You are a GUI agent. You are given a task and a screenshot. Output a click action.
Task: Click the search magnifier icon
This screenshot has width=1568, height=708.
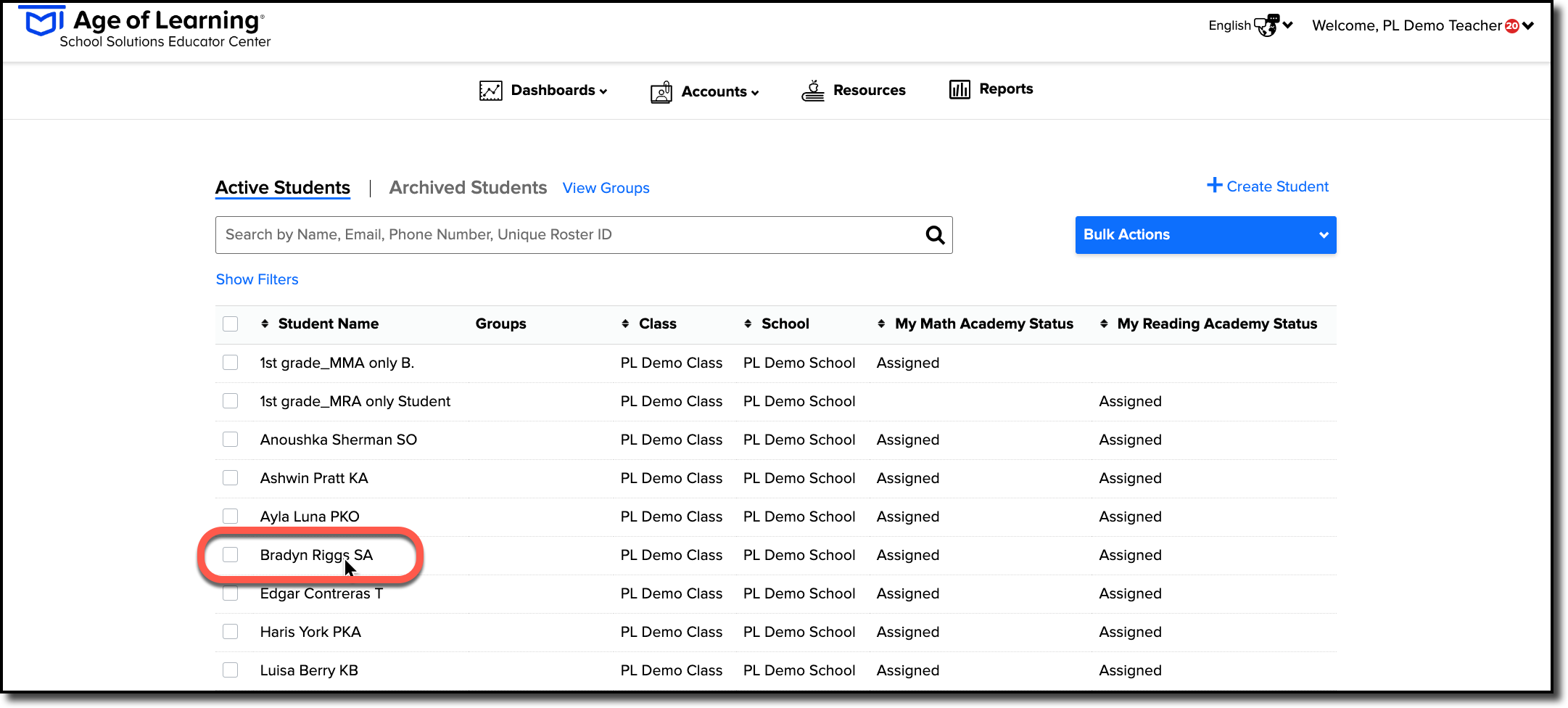tap(934, 234)
